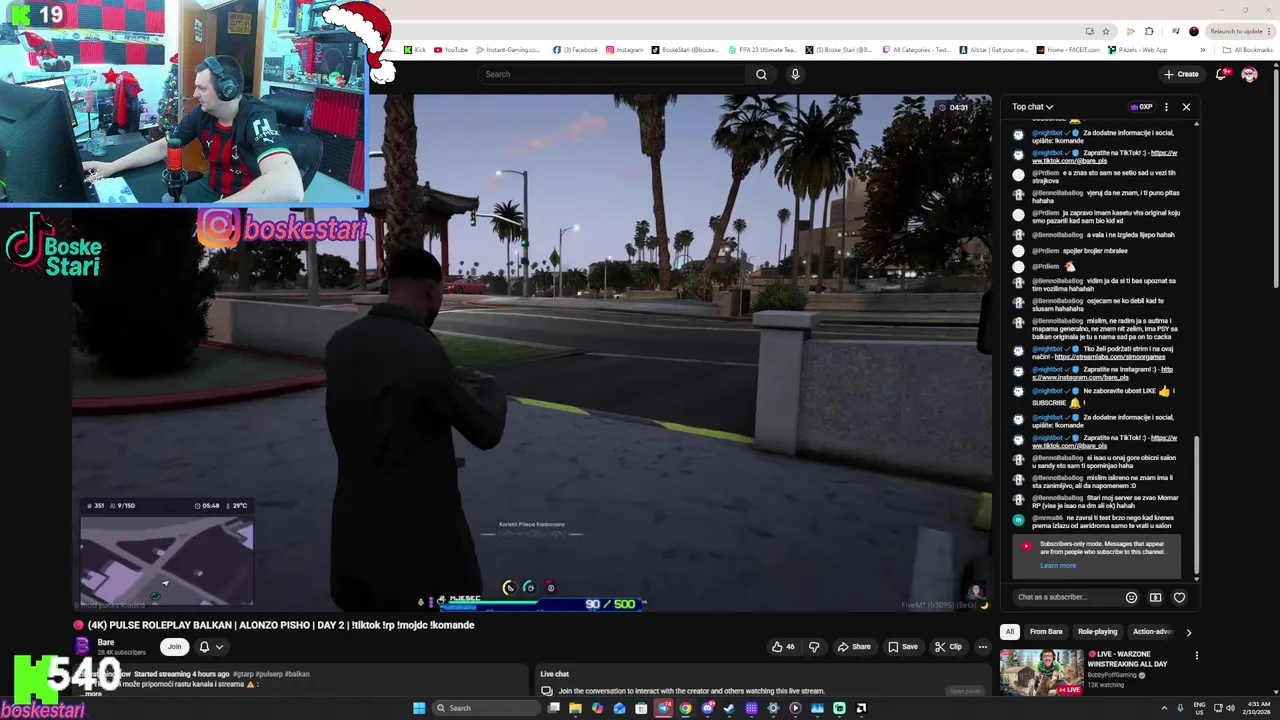The image size is (1280, 720).
Task: Expand the Top chat dropdown
Action: (1032, 107)
